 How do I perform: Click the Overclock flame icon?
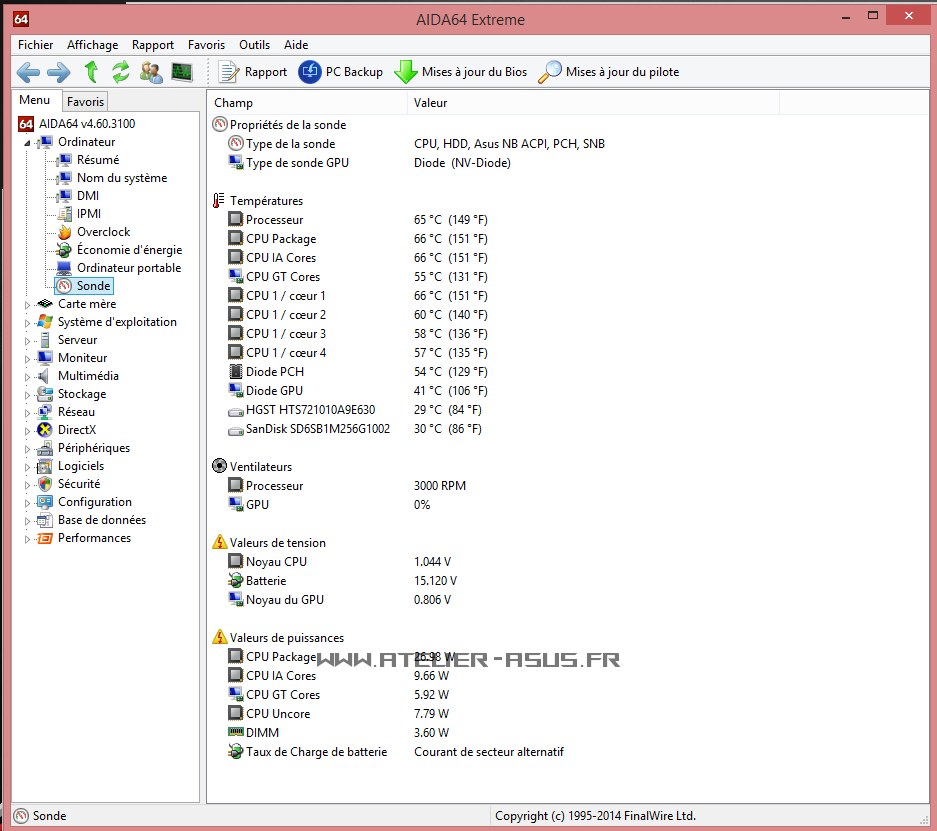[x=65, y=232]
